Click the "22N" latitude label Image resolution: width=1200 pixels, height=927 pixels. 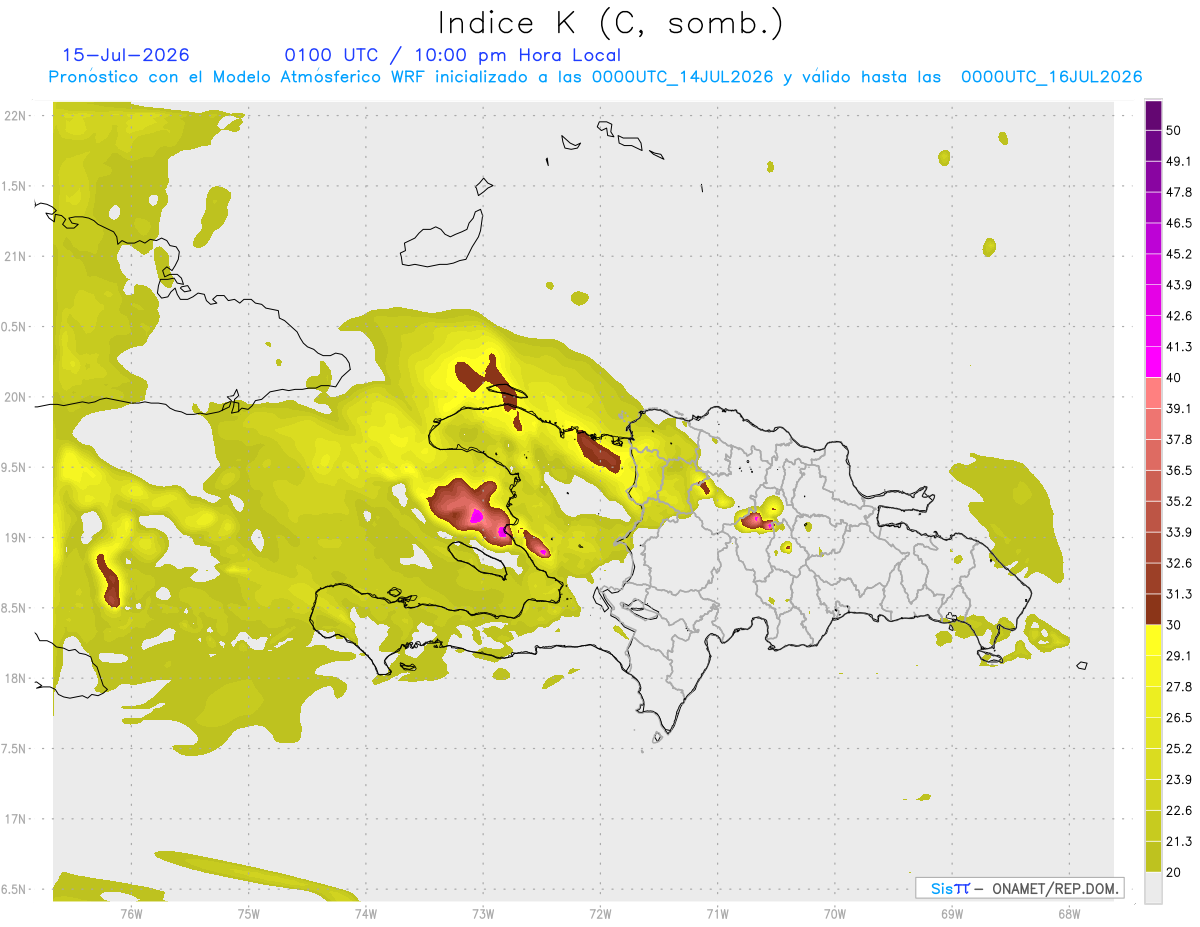[x=16, y=115]
